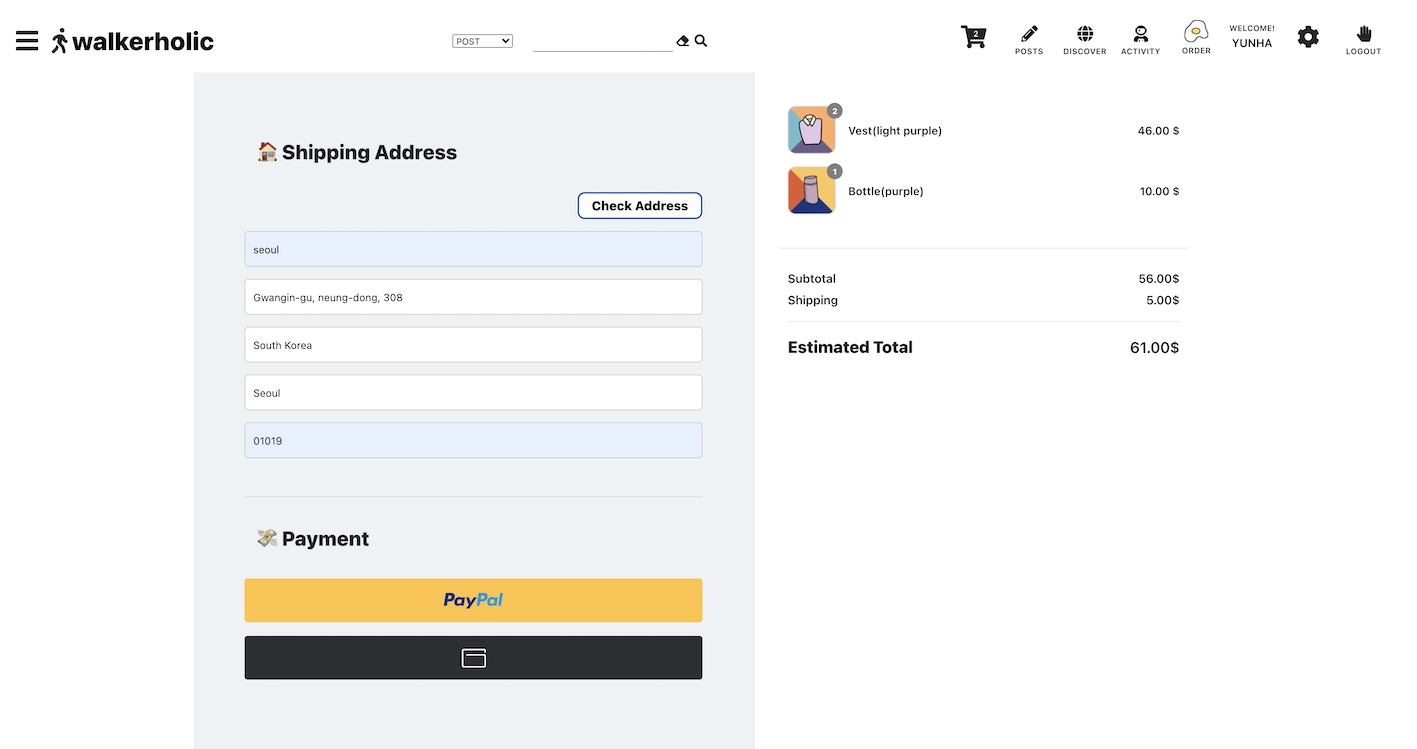Click the Subtotal label

812,279
